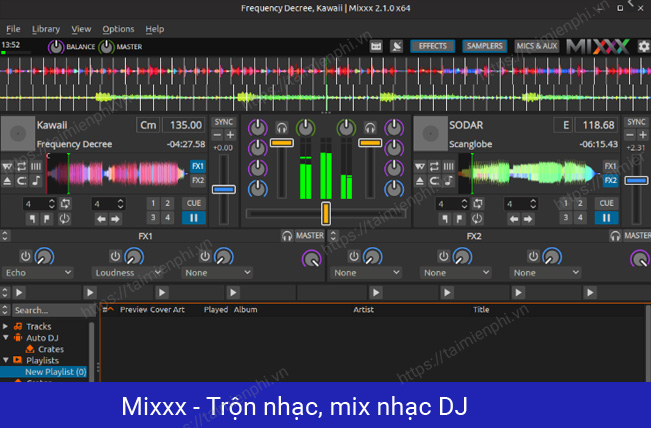Viewport: 651px width, 428px height.
Task: Toggle the EFFECTS section button
Action: [x=433, y=46]
